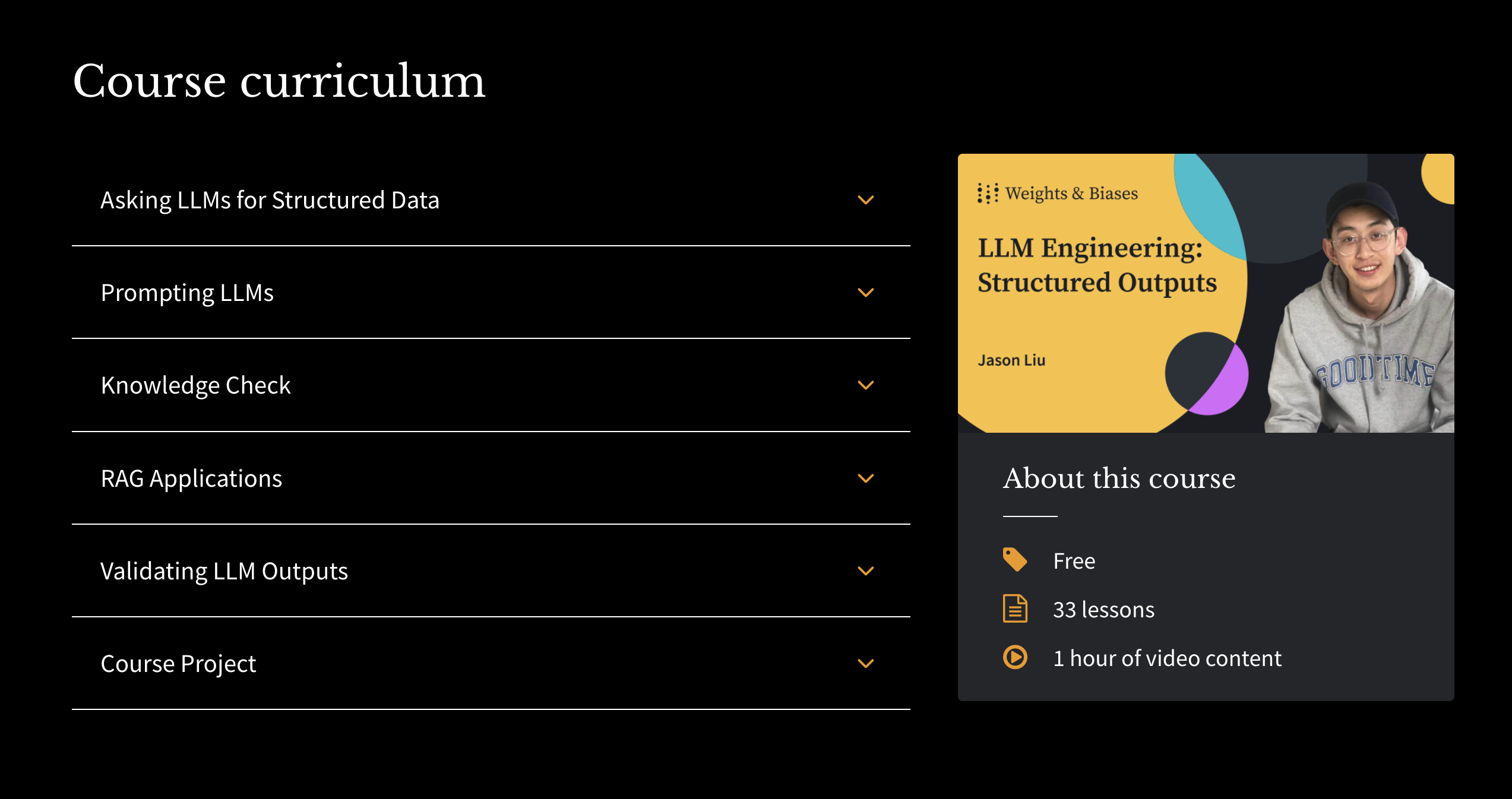Click the orange price tag icon
This screenshot has height=799, width=1512.
(x=1014, y=560)
